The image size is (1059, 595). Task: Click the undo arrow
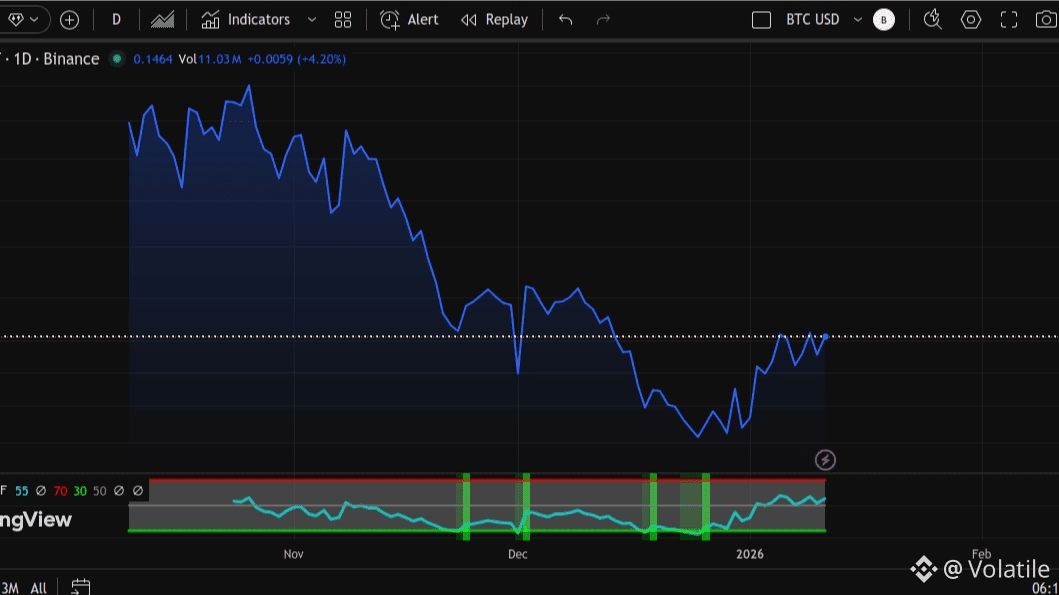point(566,20)
